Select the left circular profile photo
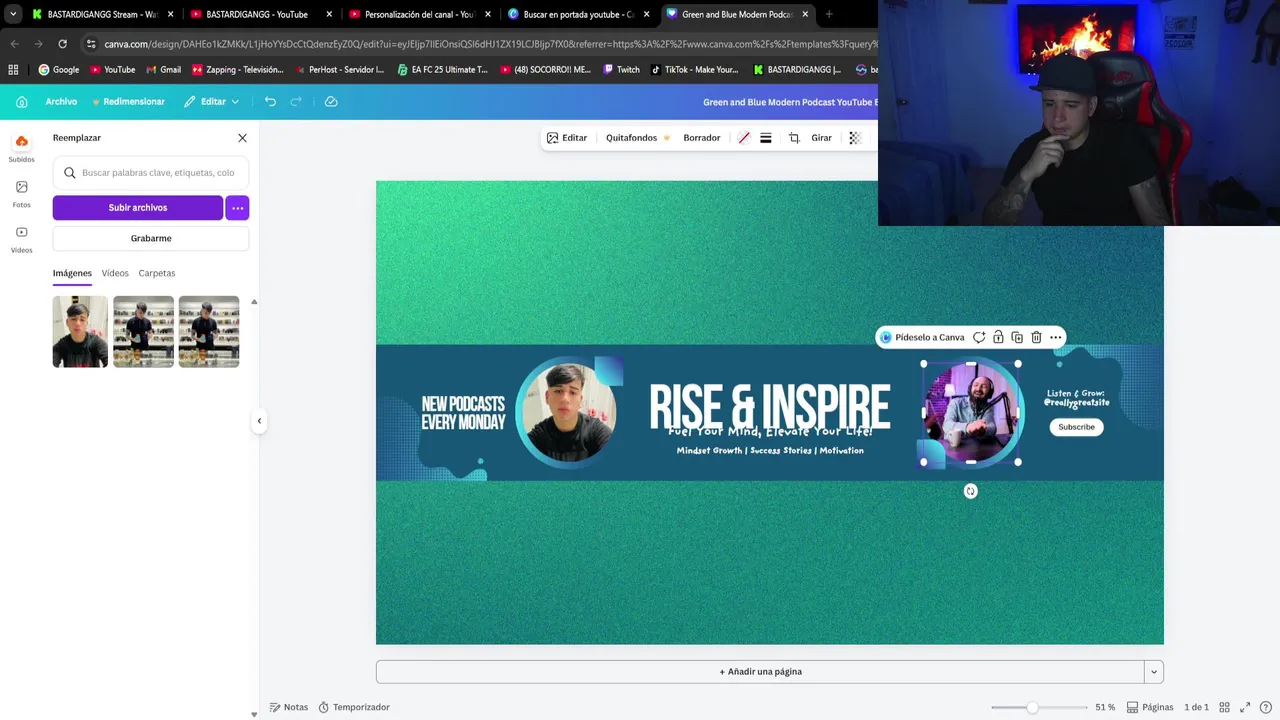Image resolution: width=1280 pixels, height=720 pixels. 566,413
